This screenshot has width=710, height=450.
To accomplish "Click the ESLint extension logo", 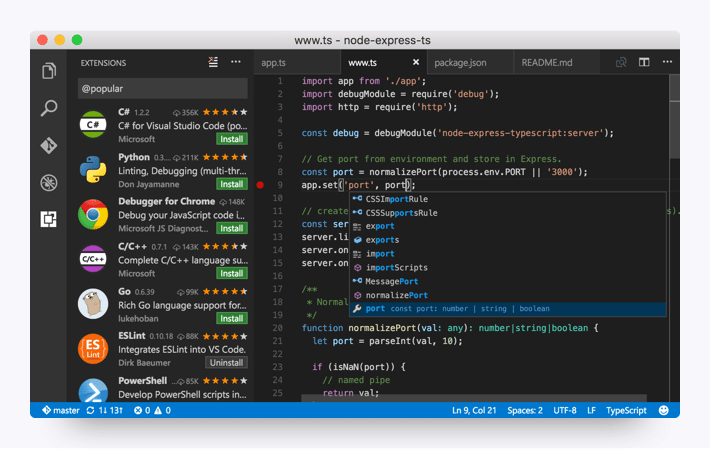I will 93,349.
